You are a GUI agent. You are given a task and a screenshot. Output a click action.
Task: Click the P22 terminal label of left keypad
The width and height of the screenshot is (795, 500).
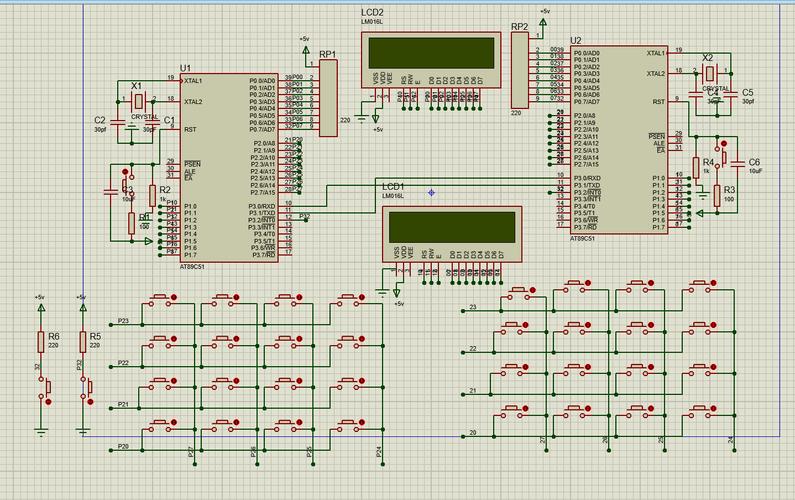[123, 363]
